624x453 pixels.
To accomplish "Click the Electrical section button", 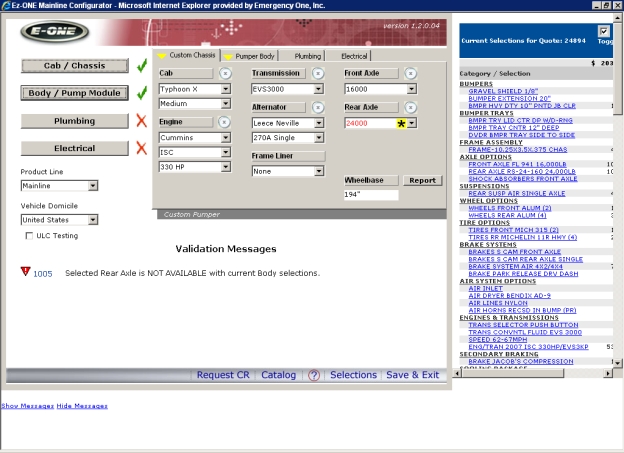I will coord(75,148).
